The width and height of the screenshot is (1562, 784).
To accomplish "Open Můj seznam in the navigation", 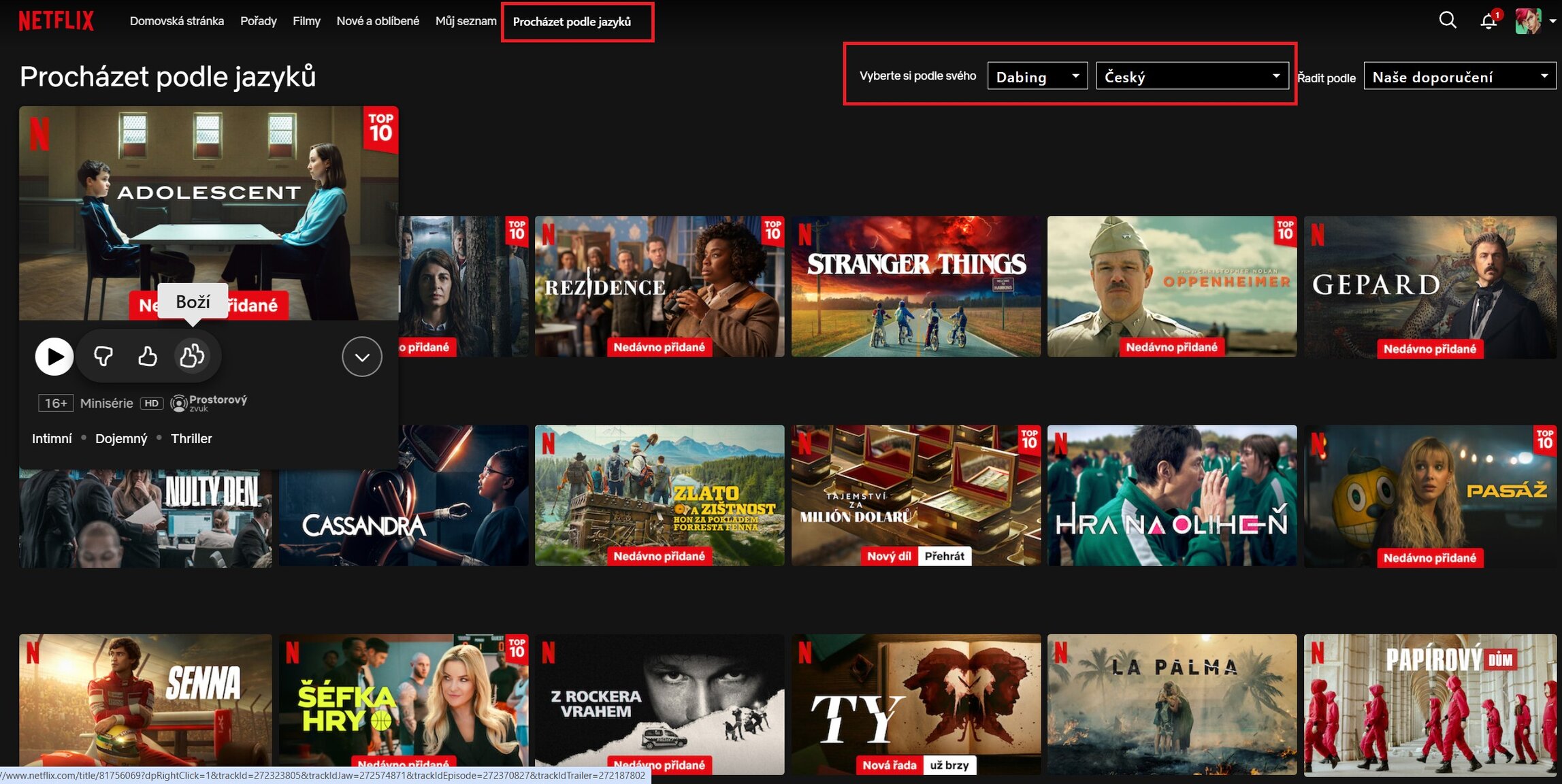I will click(x=466, y=21).
